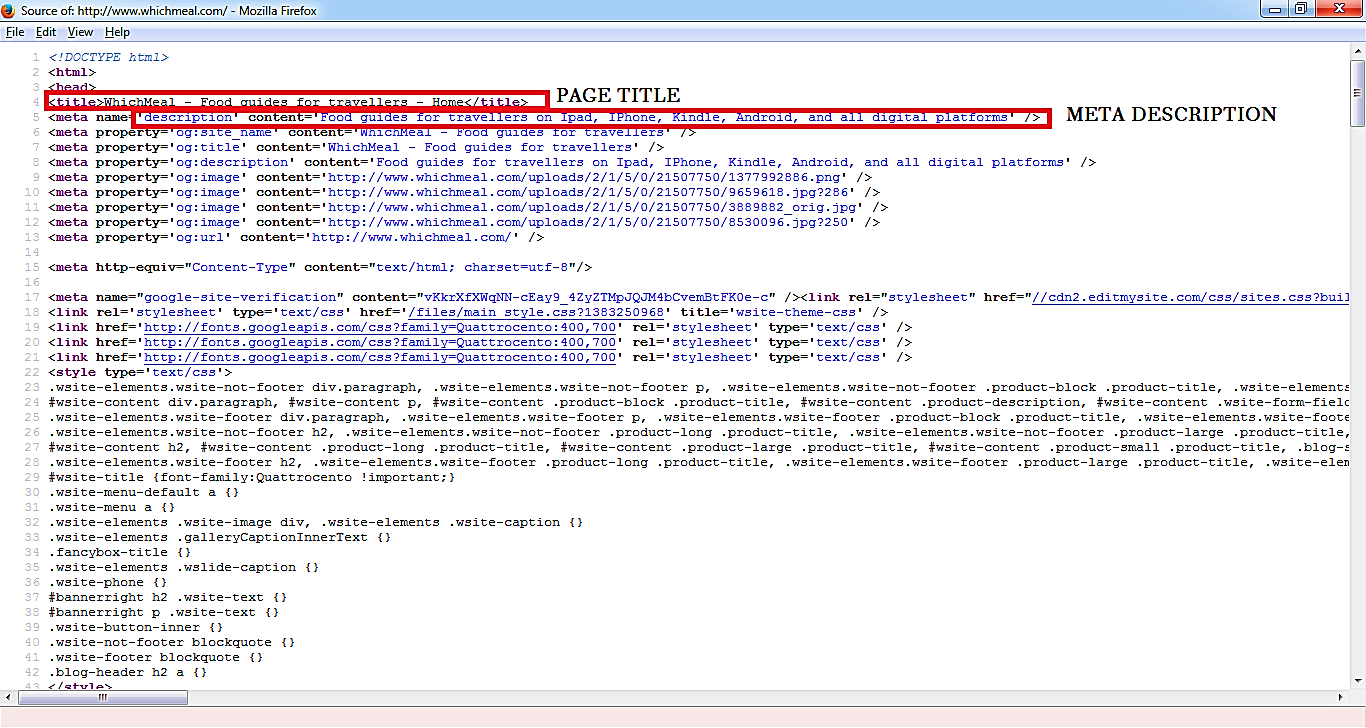Click the image URL ending in 8530096.jpg?250
Screen dimensions: 1366x728
point(588,222)
